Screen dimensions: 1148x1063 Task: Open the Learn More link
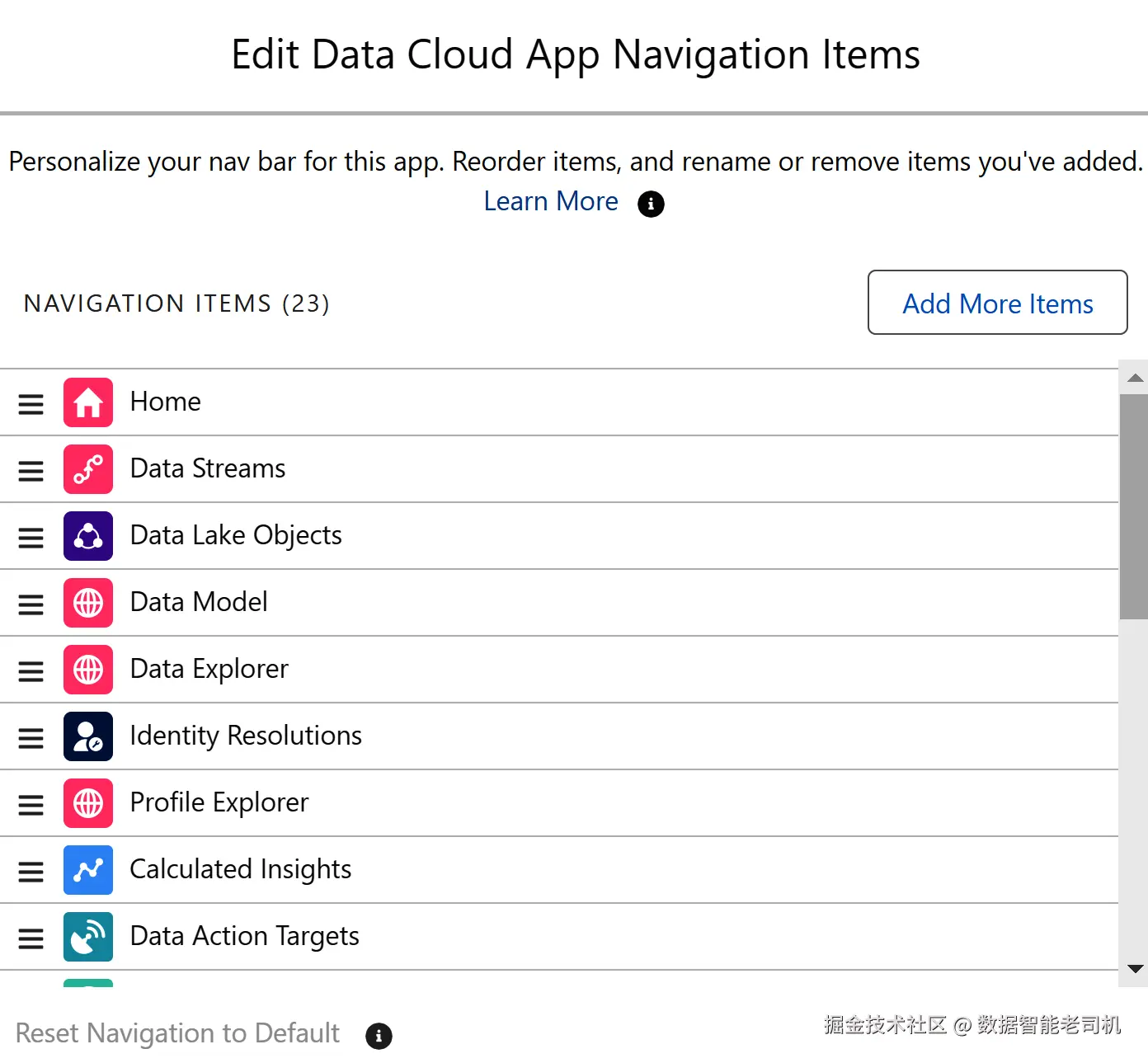pyautogui.click(x=551, y=202)
